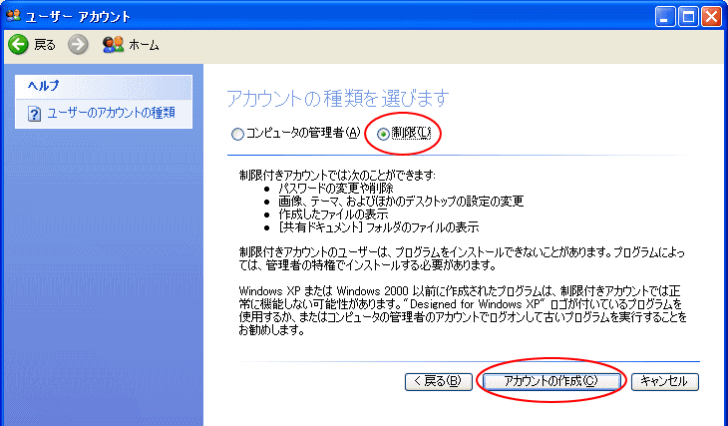Click the User Accounts title bar icon
The height and width of the screenshot is (426, 728).
(x=13, y=16)
